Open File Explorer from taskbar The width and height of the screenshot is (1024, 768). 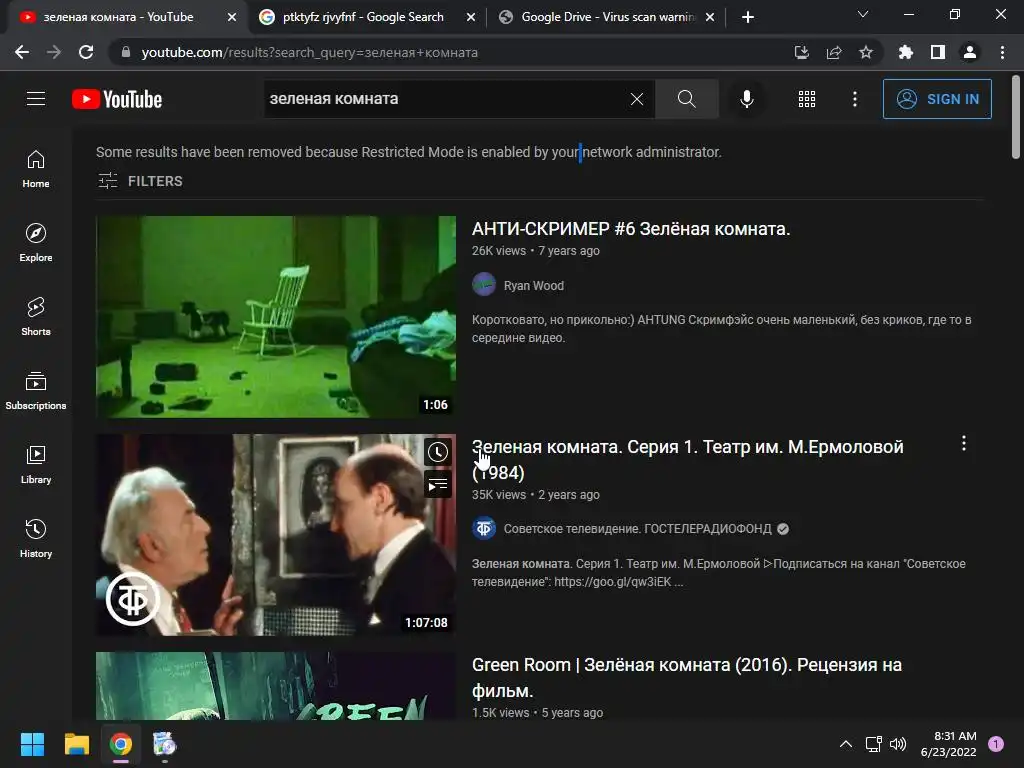76,744
